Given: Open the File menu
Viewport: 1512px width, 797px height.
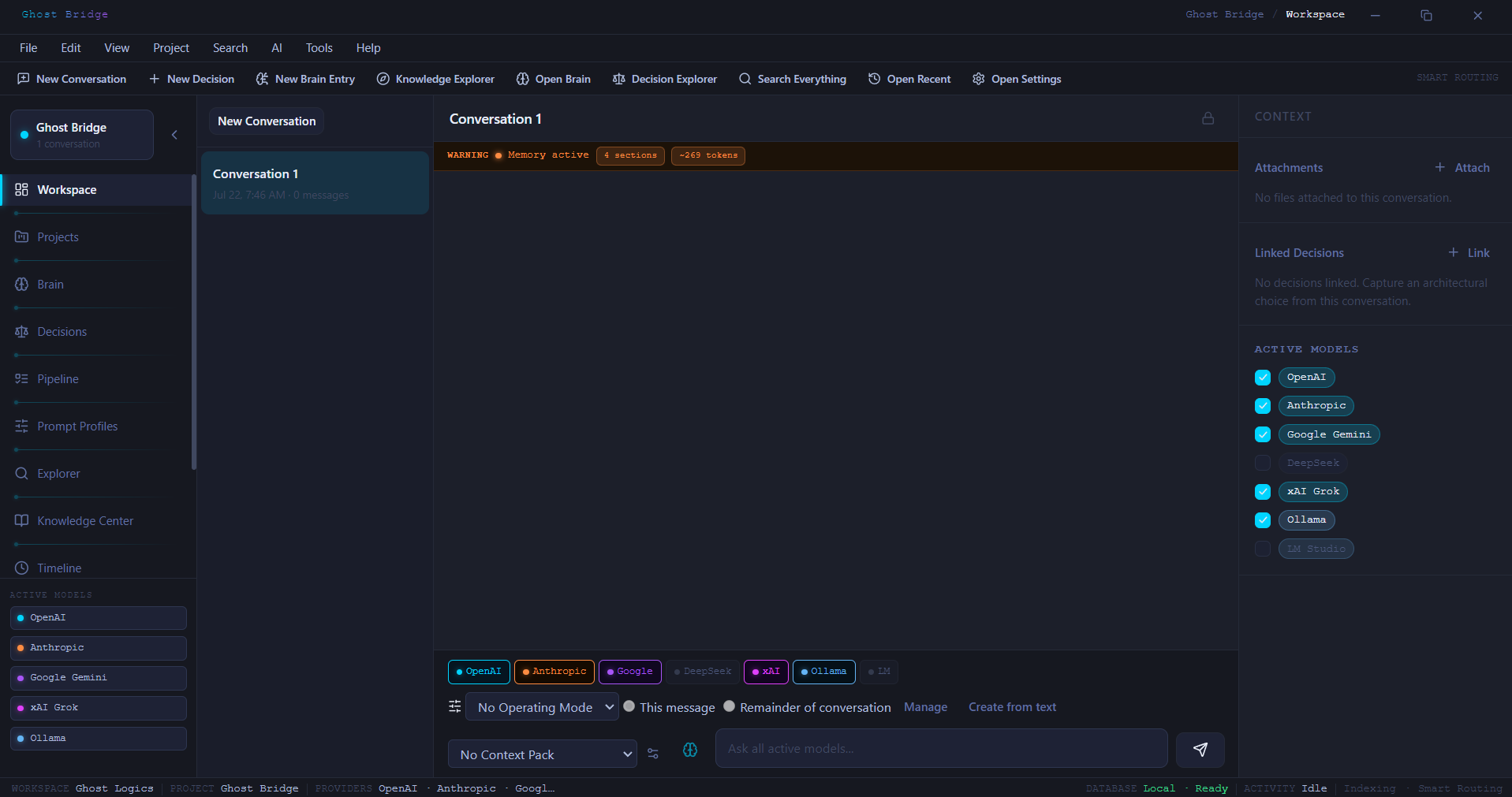Looking at the screenshot, I should pos(28,48).
